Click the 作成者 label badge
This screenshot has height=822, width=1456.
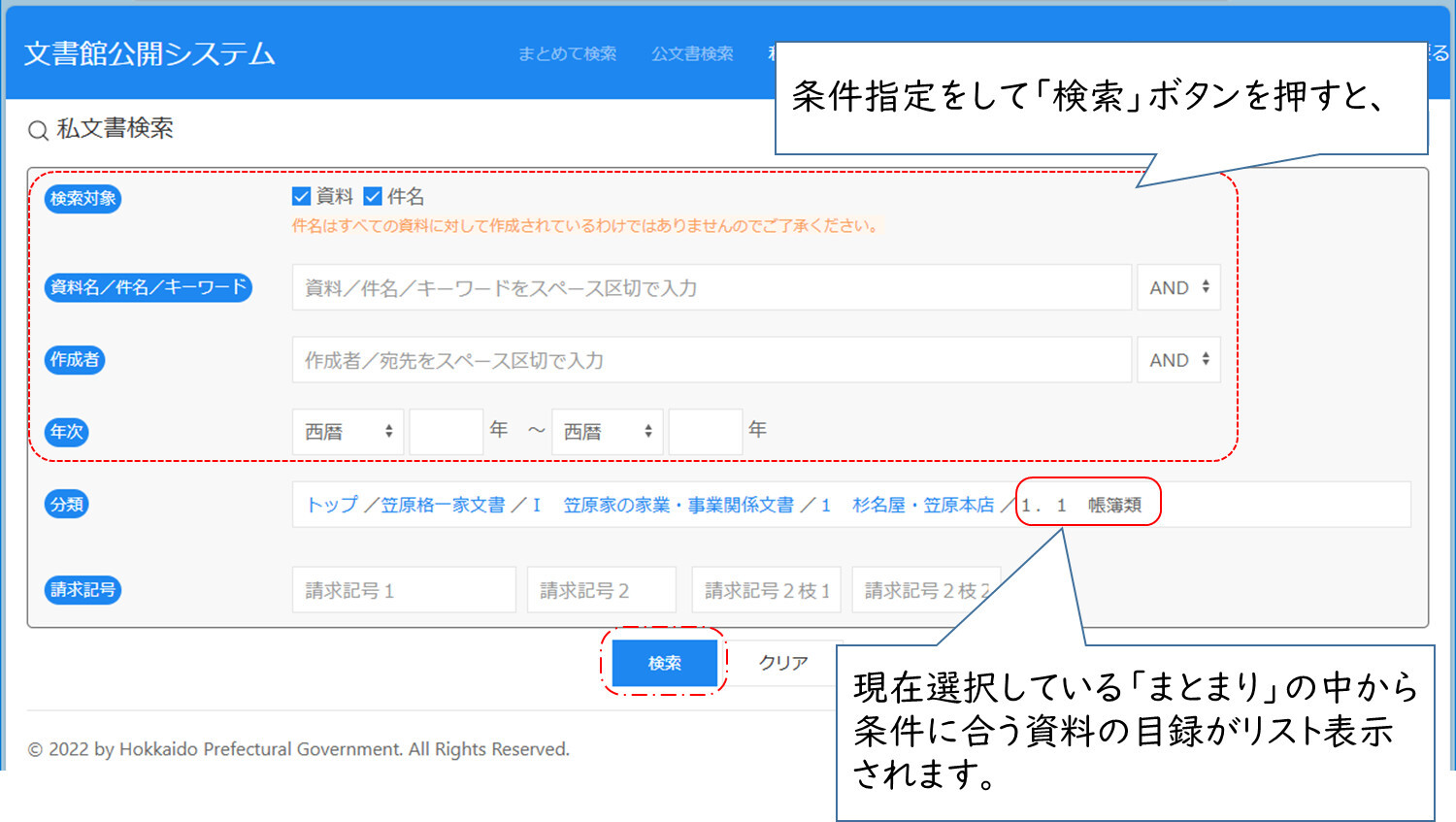point(74,359)
